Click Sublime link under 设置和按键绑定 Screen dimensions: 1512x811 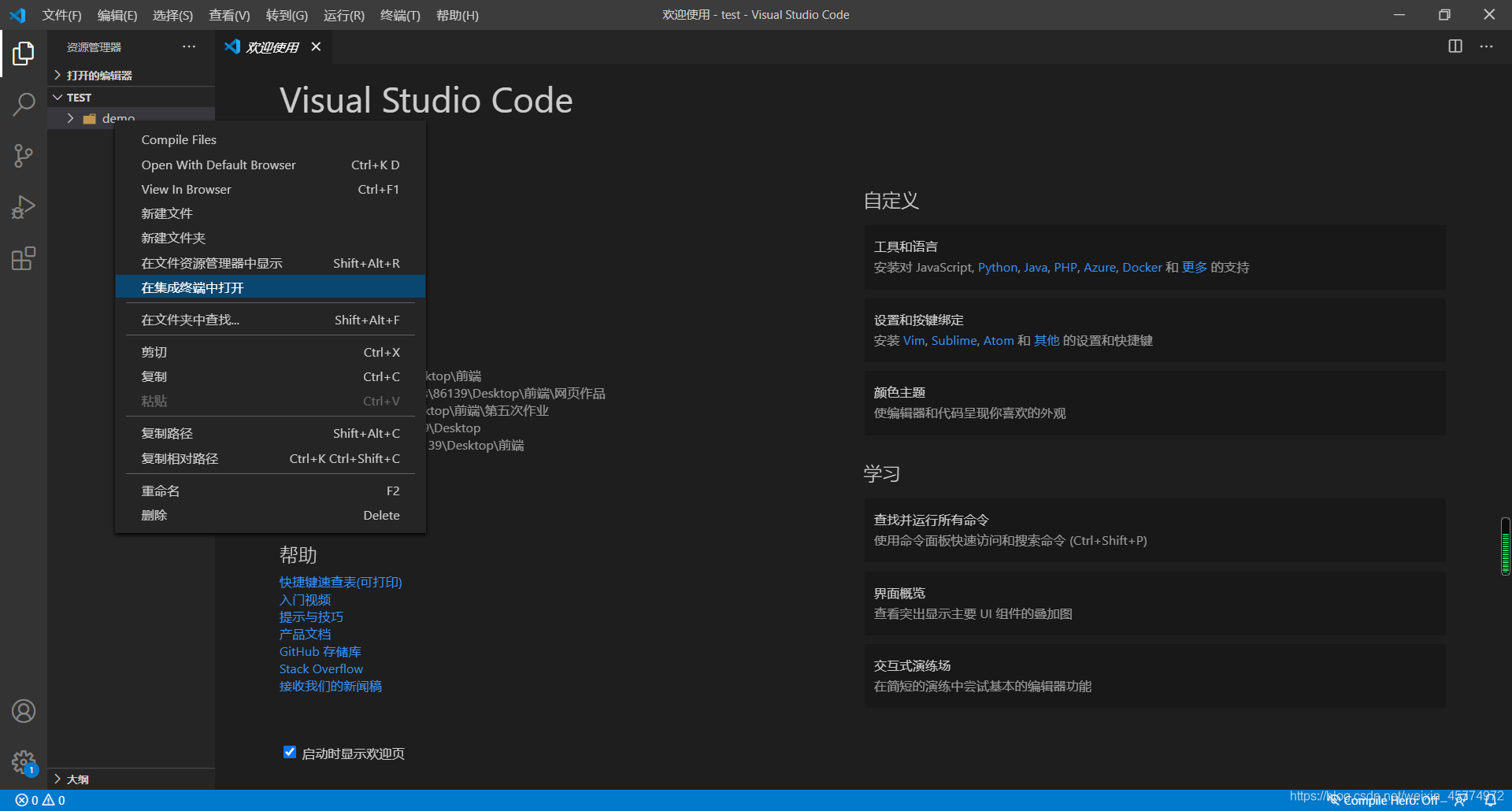[x=954, y=340]
